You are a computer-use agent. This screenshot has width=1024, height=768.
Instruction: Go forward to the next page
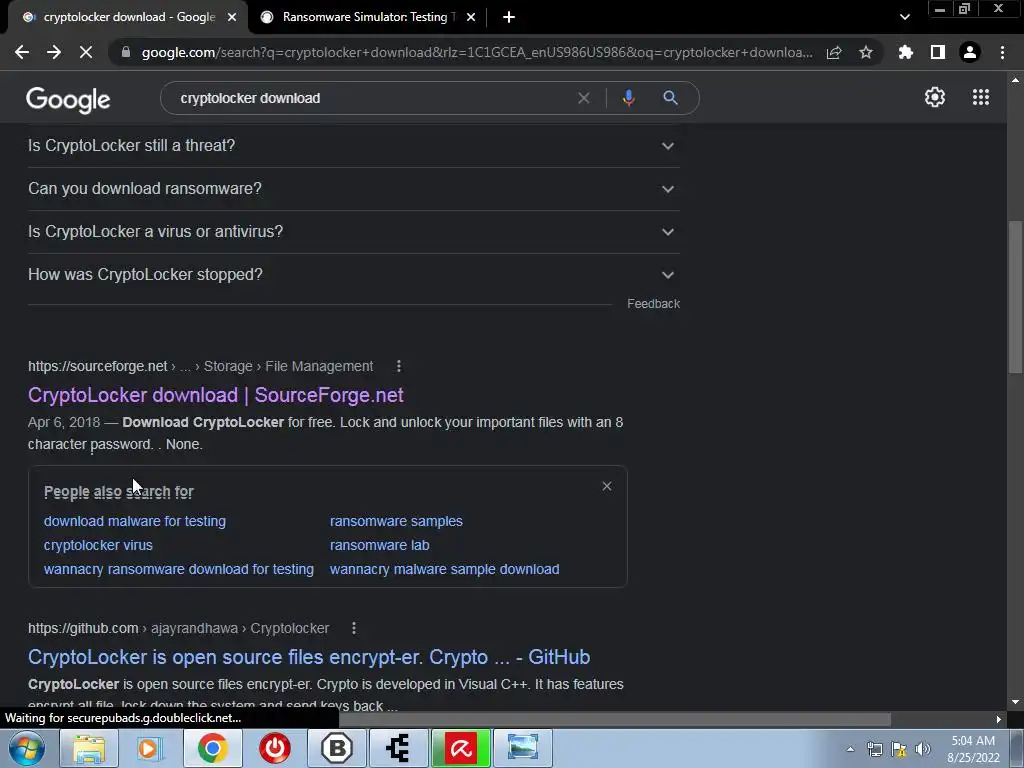click(54, 52)
